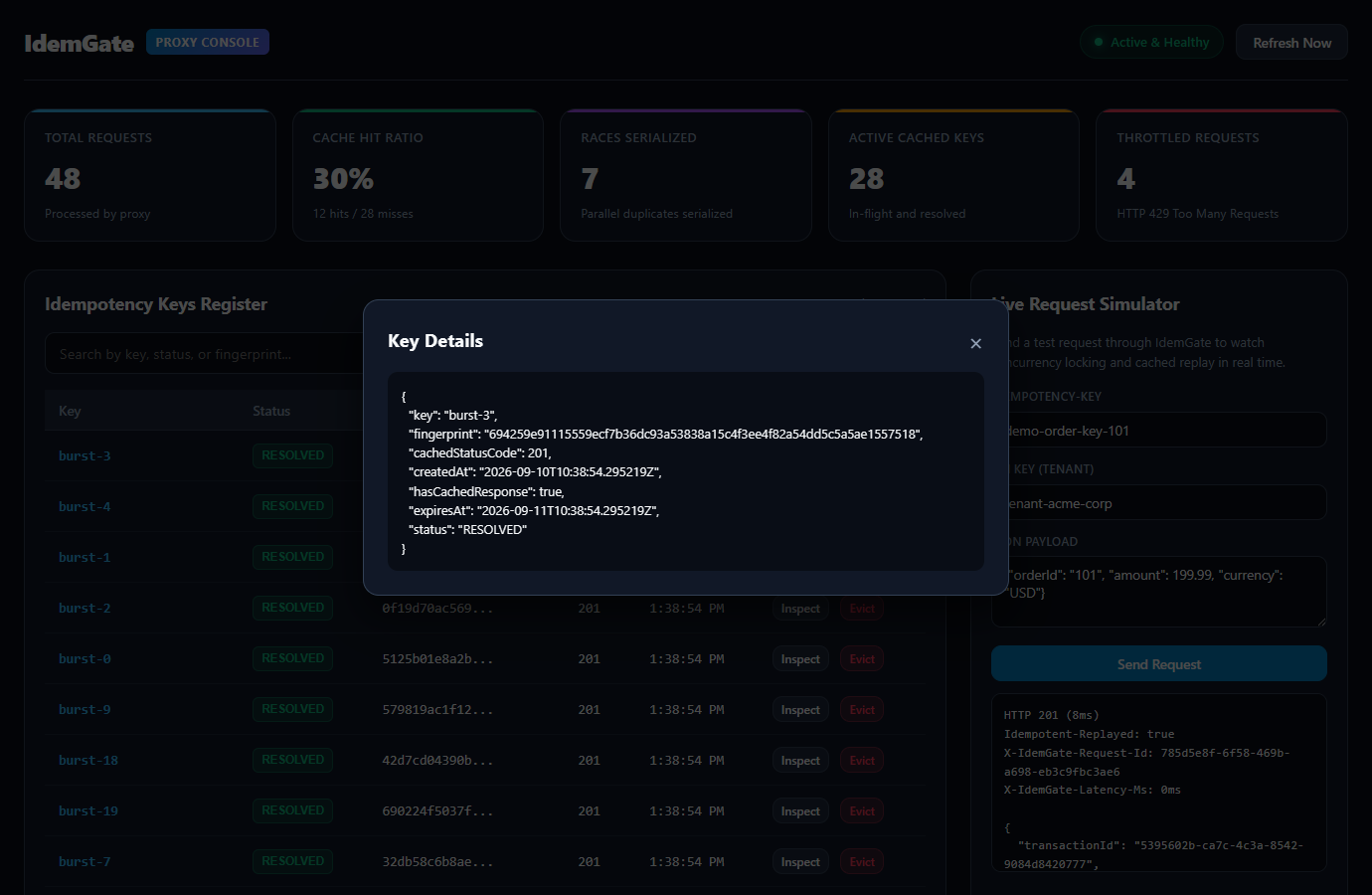
Task: Click the Races Serialized stat card
Action: pyautogui.click(x=686, y=175)
